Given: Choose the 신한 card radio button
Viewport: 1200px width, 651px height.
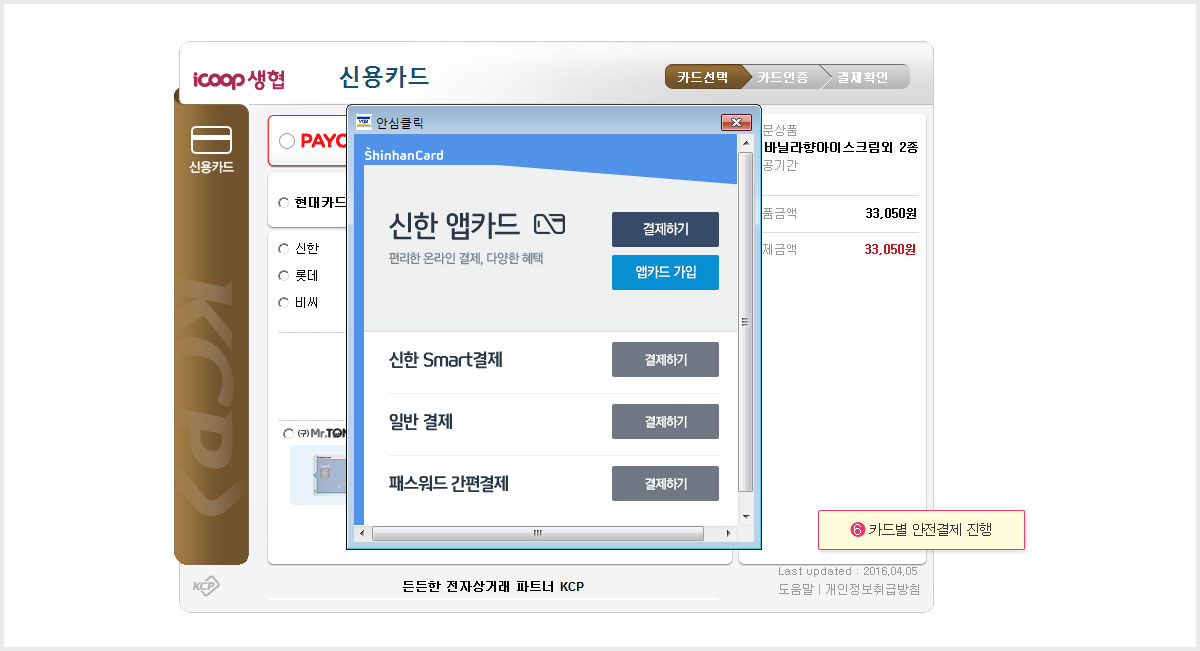Looking at the screenshot, I should (x=283, y=248).
